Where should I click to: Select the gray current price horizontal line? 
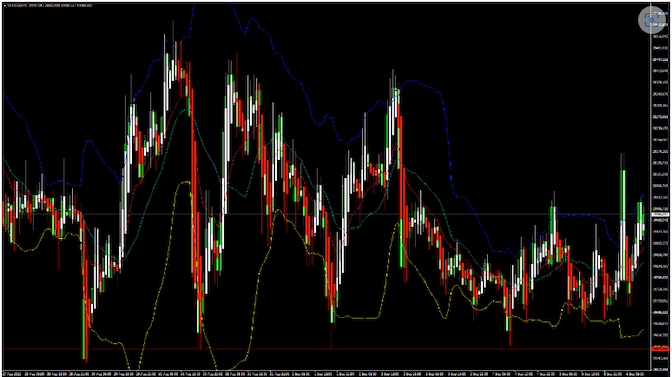(326, 214)
